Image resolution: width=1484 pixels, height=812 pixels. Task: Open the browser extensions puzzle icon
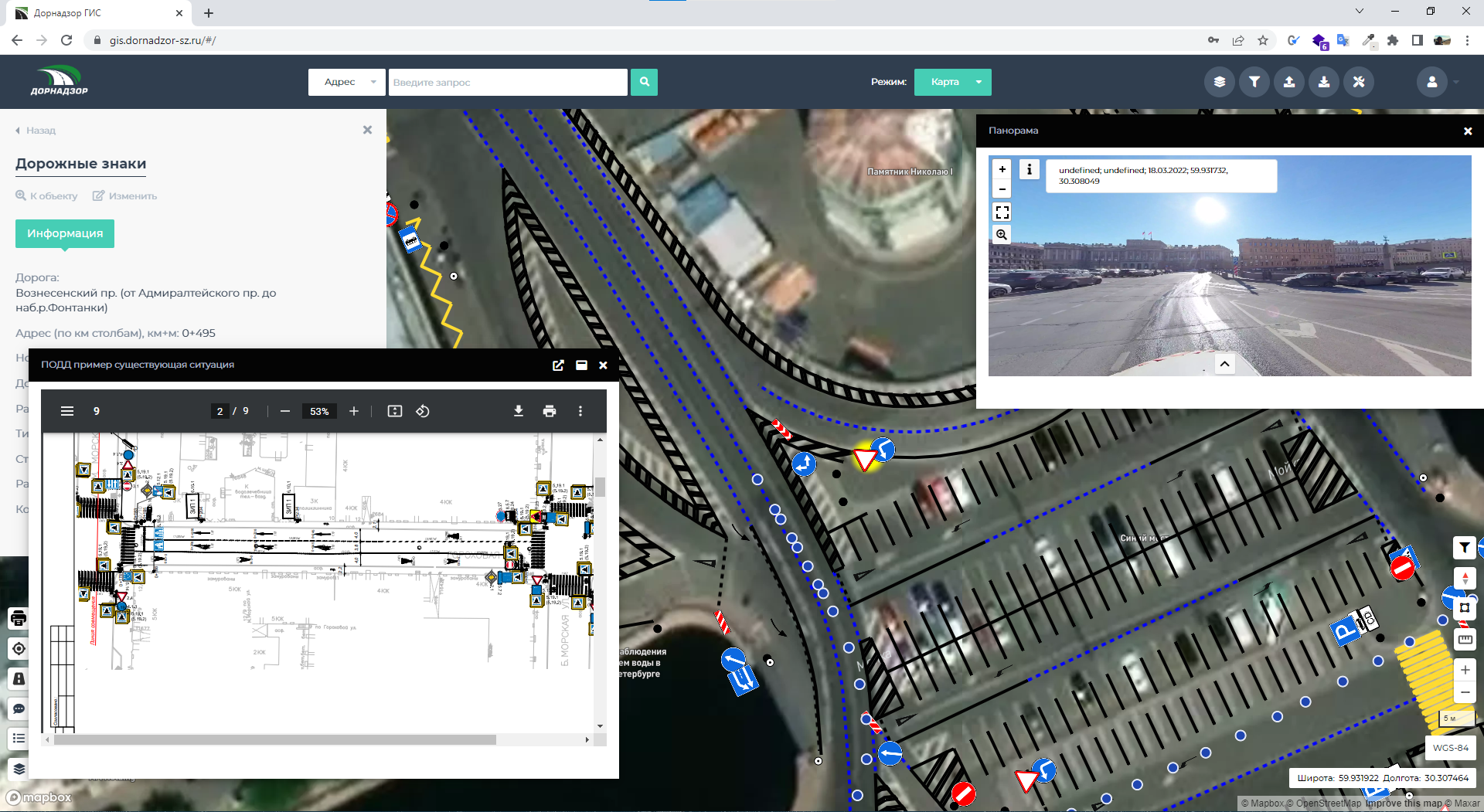[1393, 40]
